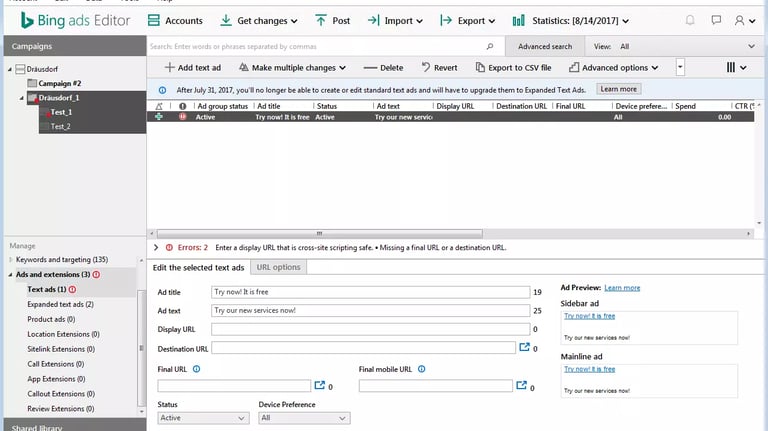This screenshot has width=768, height=431.
Task: Open the toolbar overflow arrow
Action: coord(680,67)
